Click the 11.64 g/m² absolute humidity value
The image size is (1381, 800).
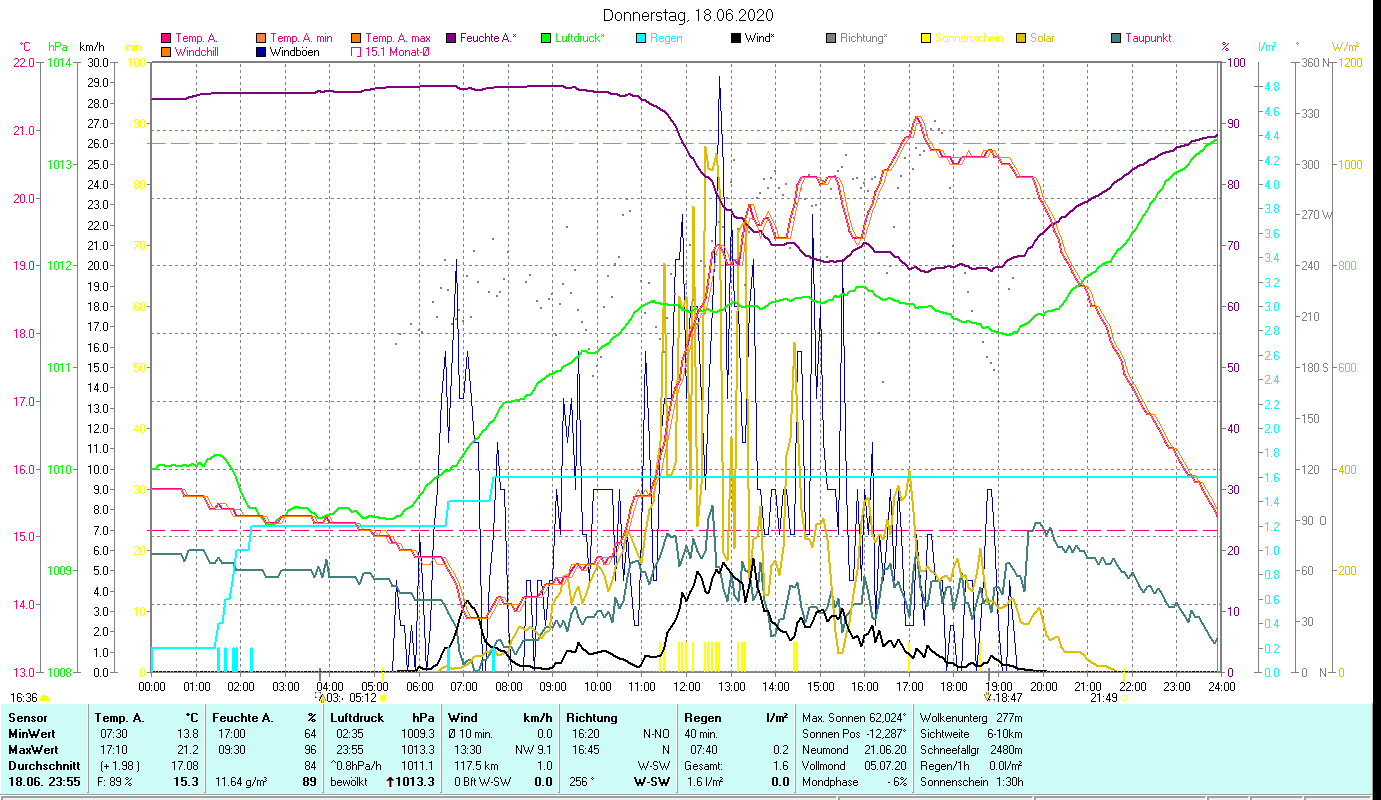(241, 782)
